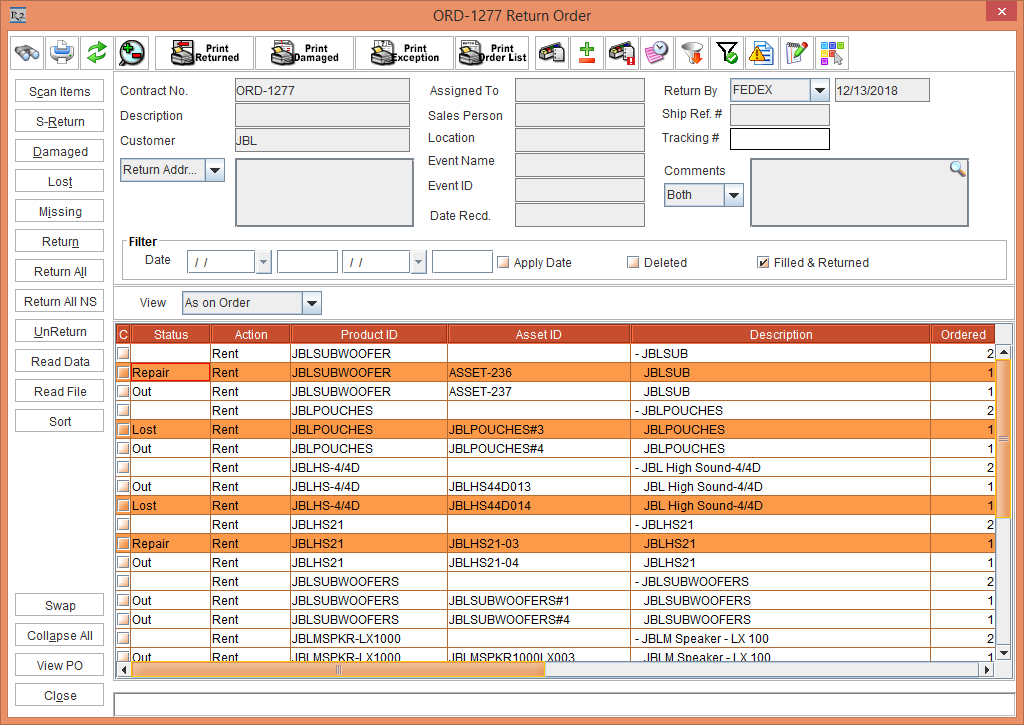Screen dimensions: 1024x725
Task: Click the Print Returned toolbar button
Action: (x=205, y=52)
